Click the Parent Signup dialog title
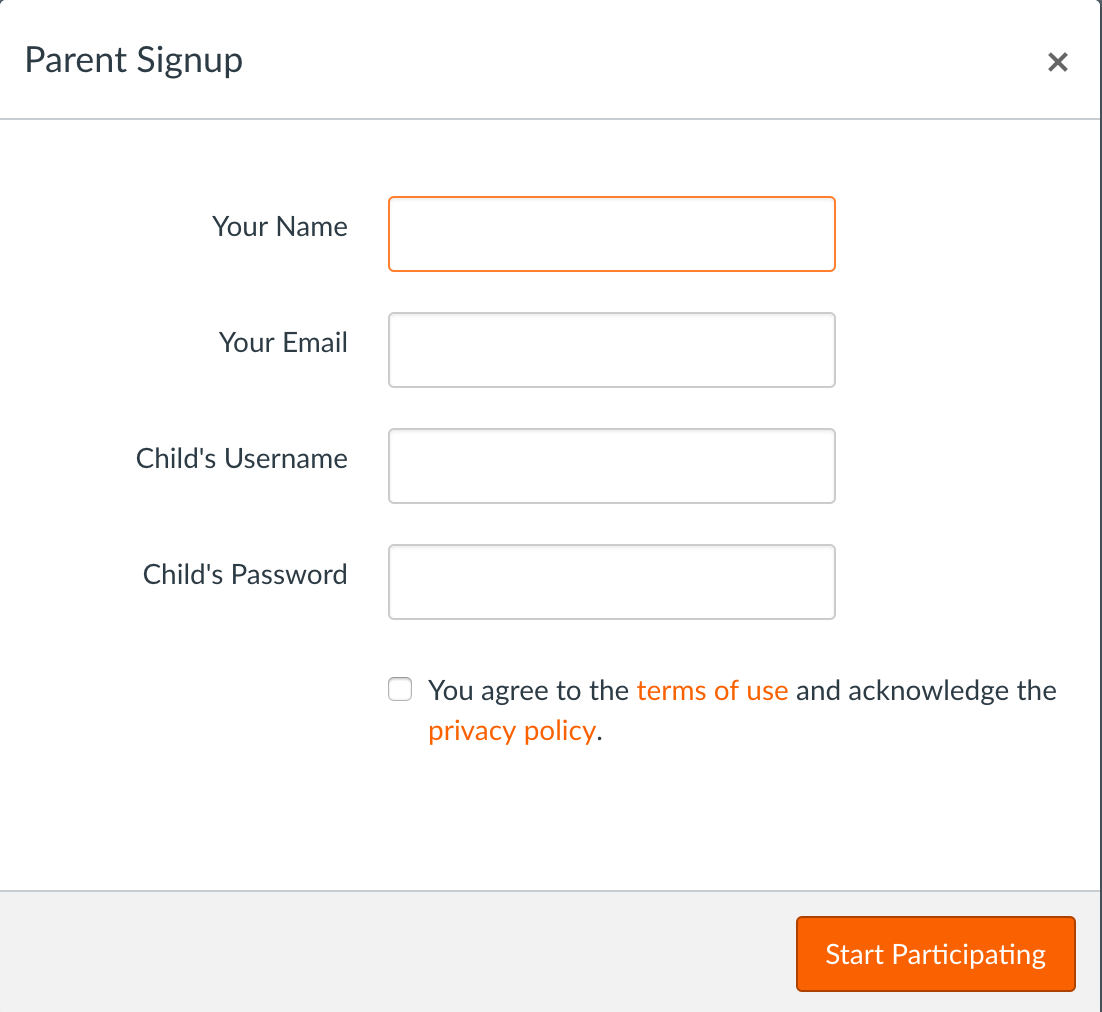 (x=134, y=60)
